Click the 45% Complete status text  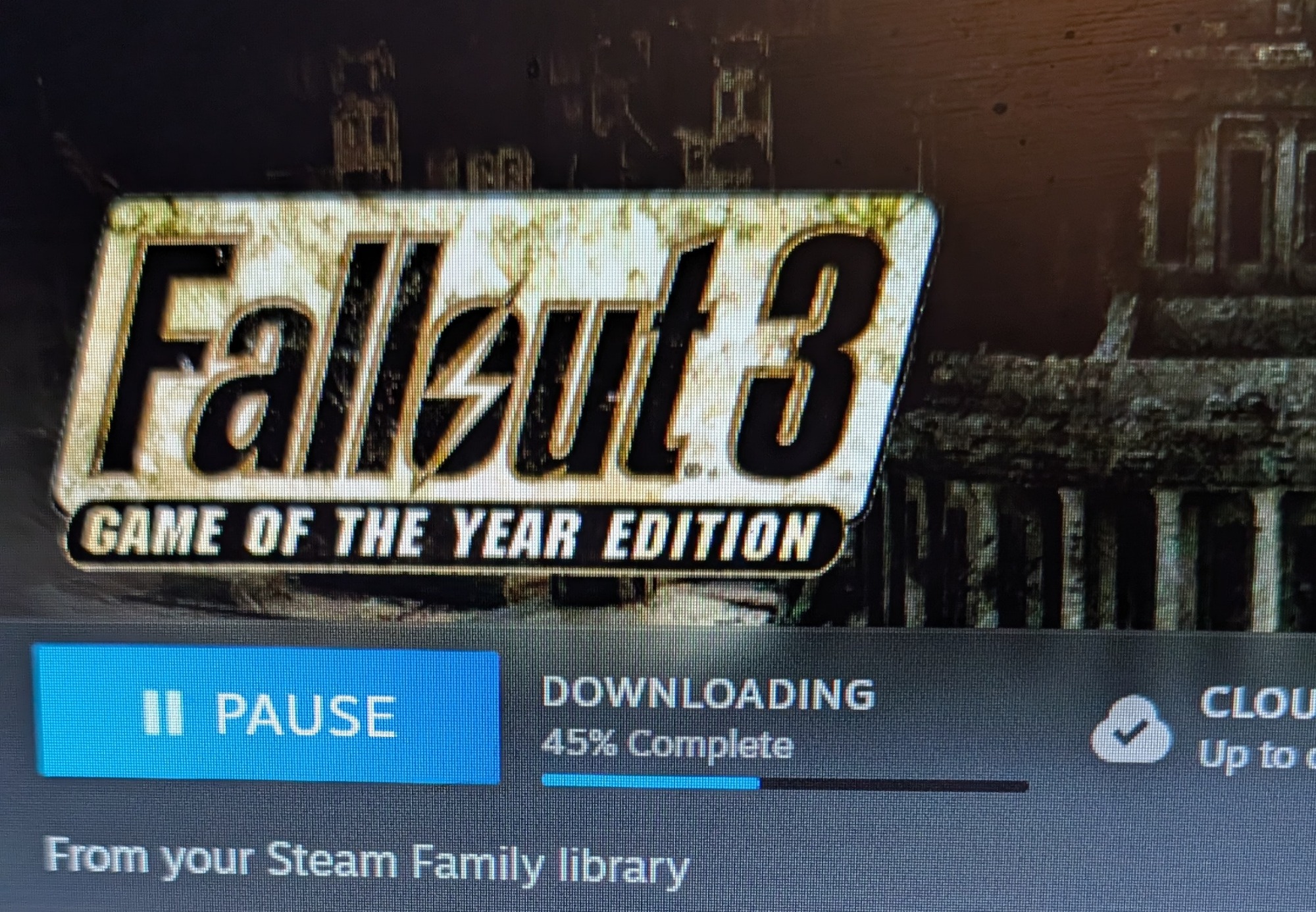pos(667,744)
